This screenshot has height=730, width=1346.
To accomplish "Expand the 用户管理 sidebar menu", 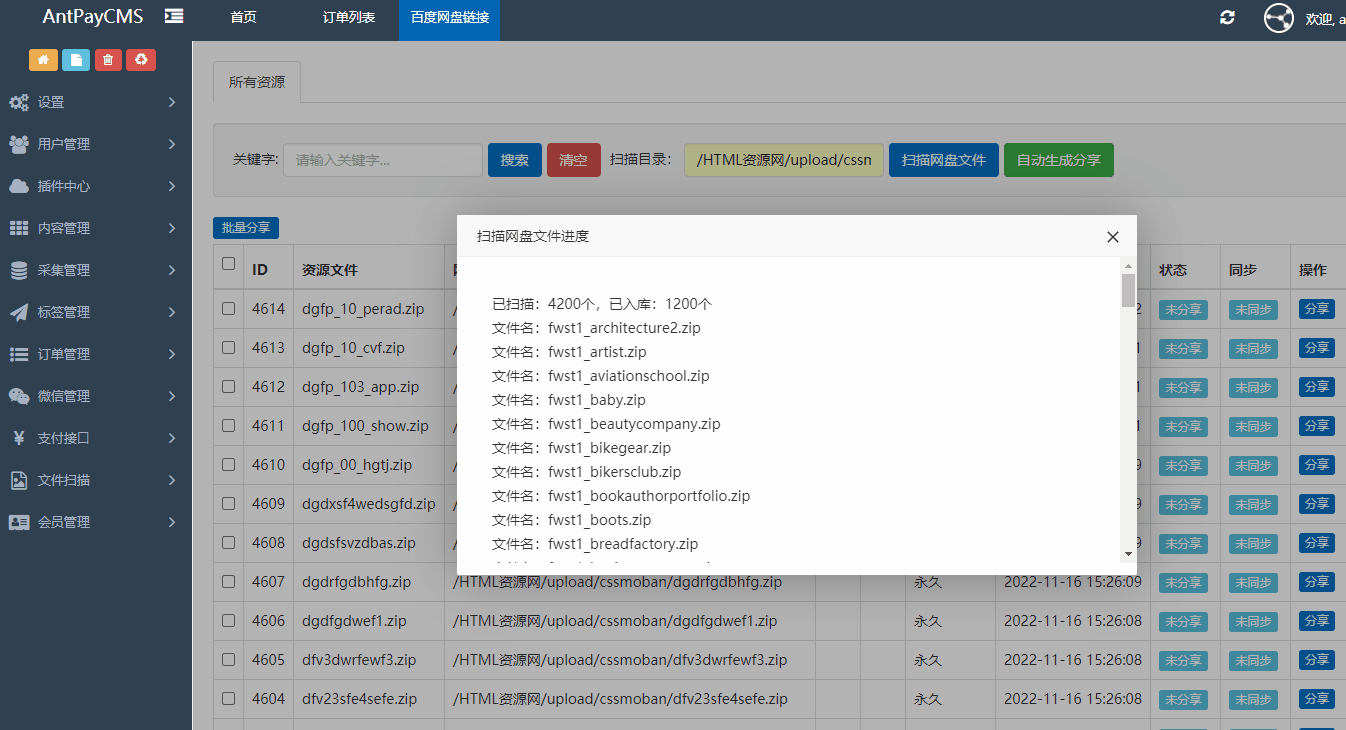I will pyautogui.click(x=95, y=144).
